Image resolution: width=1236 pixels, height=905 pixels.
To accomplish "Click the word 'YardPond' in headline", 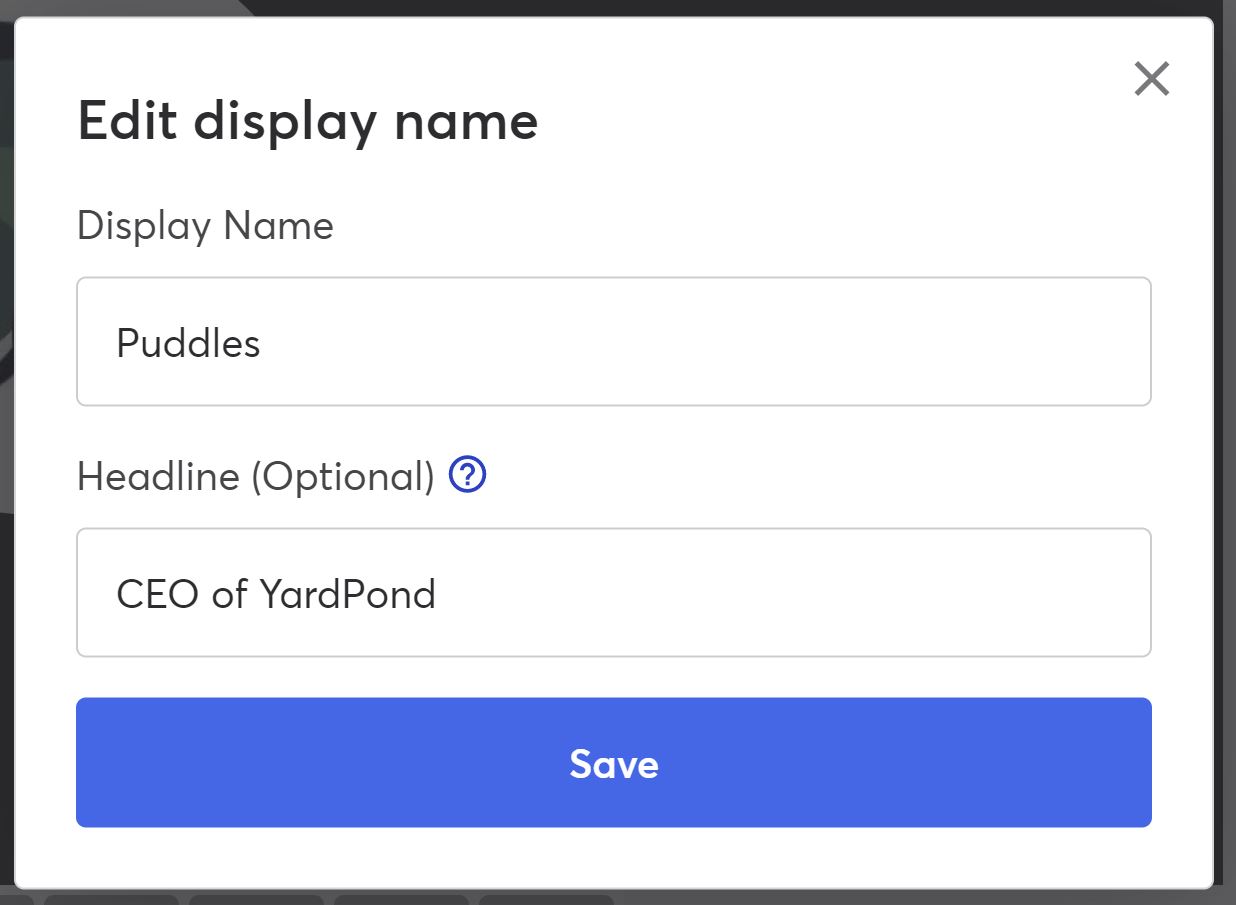I will (x=348, y=595).
